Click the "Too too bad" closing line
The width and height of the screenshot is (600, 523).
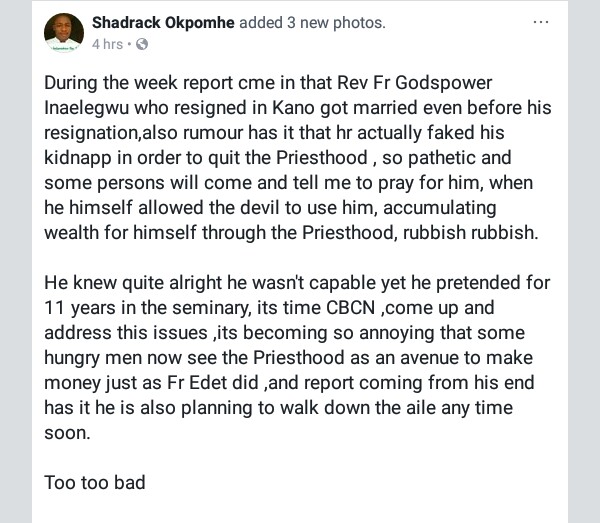(95, 482)
